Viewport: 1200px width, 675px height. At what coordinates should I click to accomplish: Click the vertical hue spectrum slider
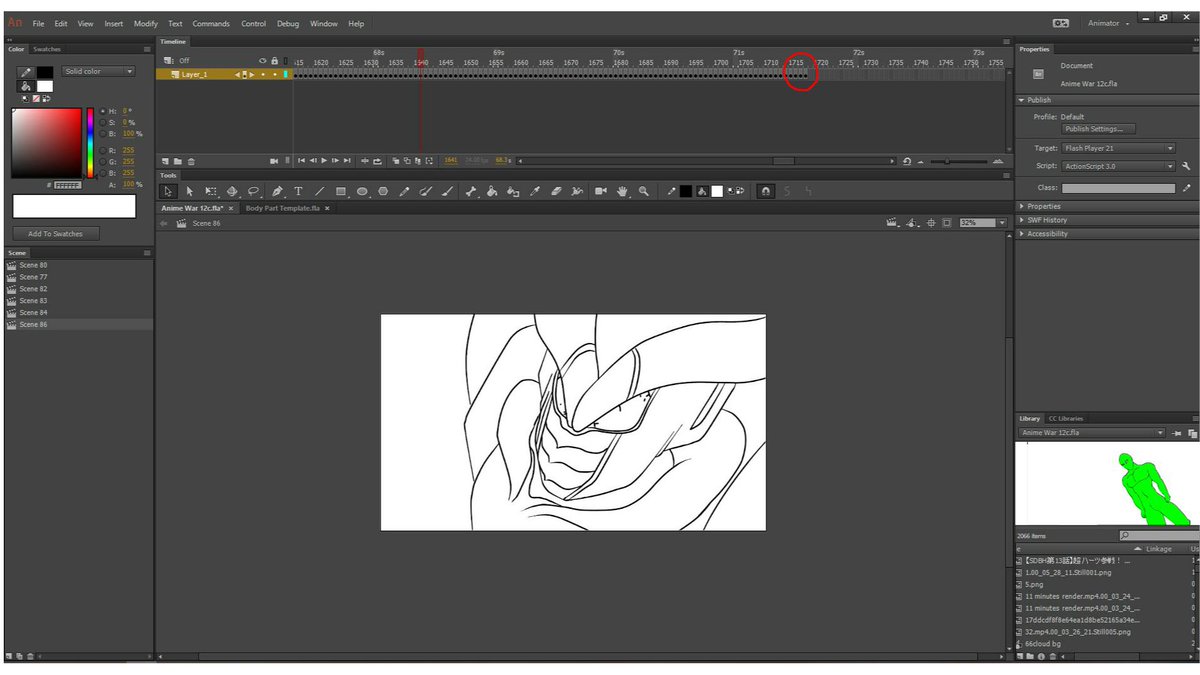coord(90,142)
